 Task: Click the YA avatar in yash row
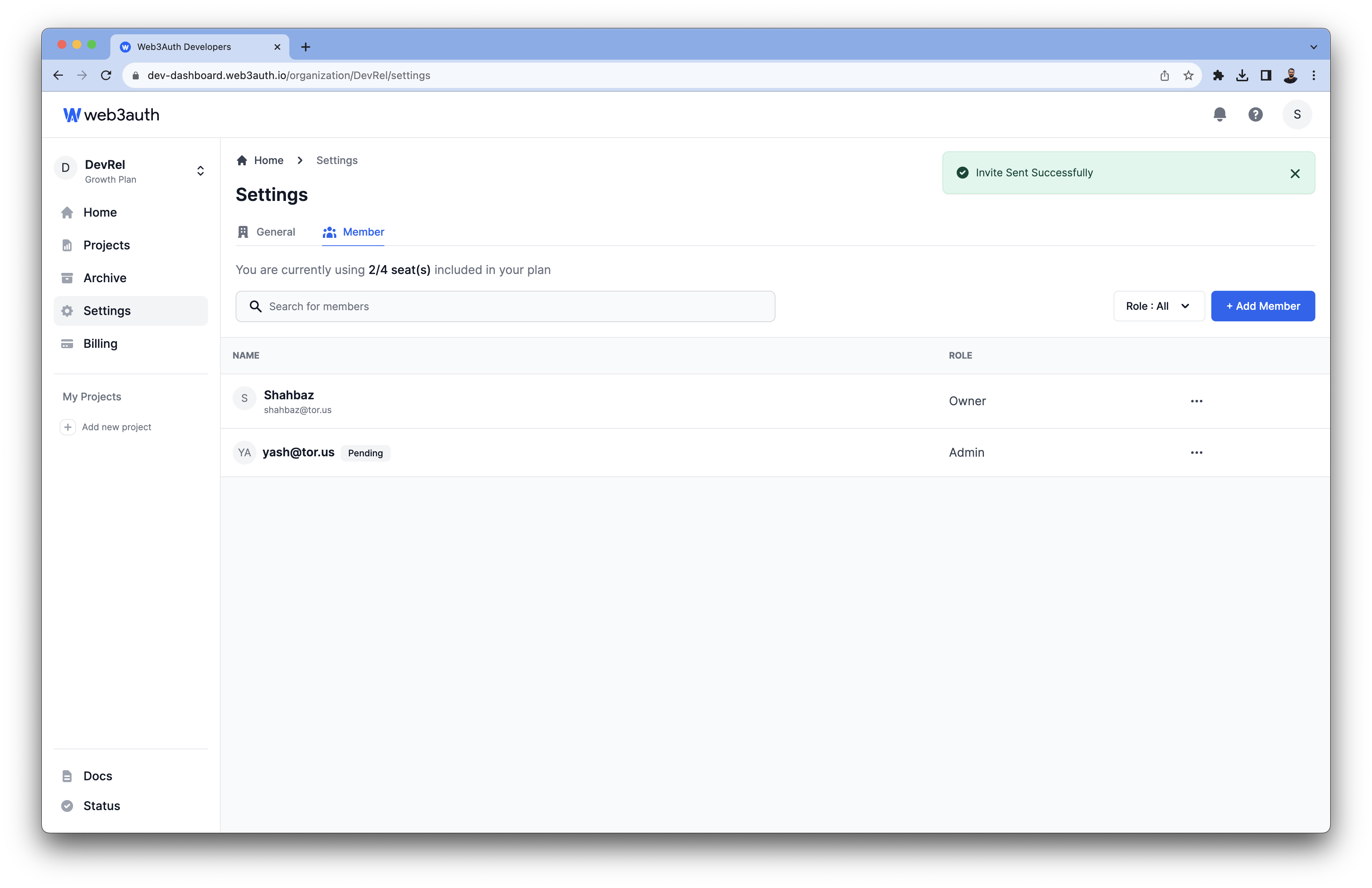[245, 452]
